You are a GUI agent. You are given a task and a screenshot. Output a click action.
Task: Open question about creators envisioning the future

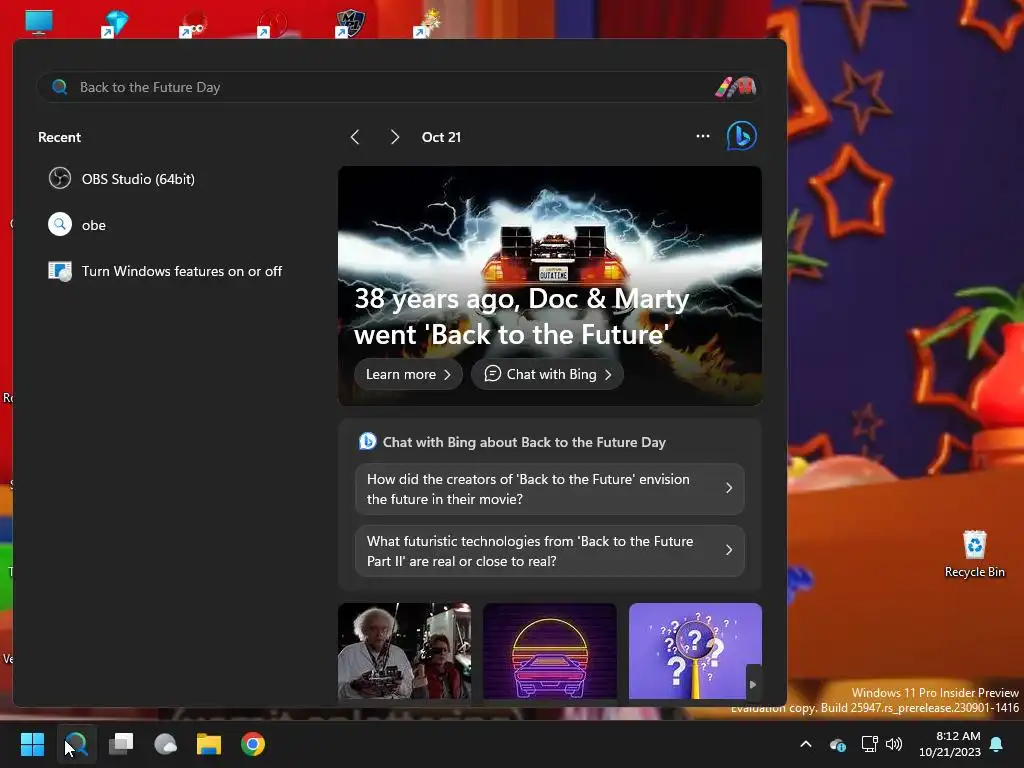(549, 488)
